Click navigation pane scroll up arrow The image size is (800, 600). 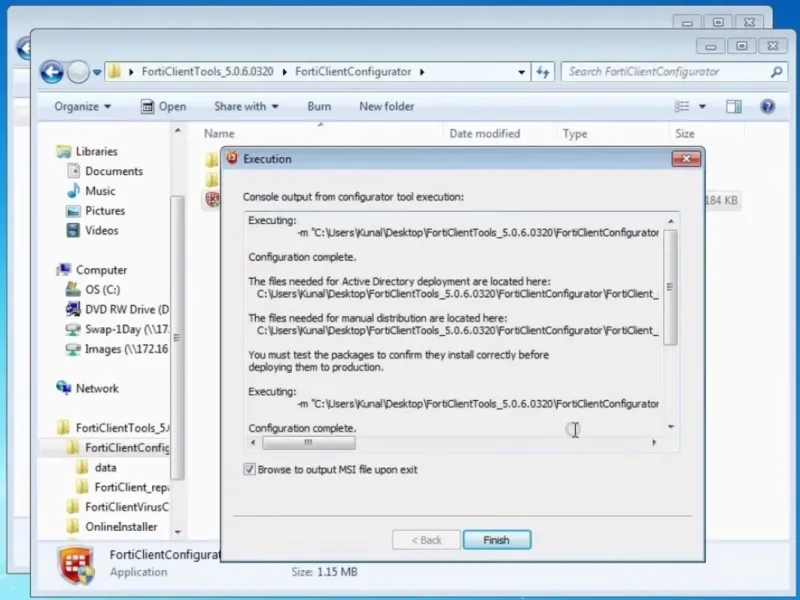[178, 131]
